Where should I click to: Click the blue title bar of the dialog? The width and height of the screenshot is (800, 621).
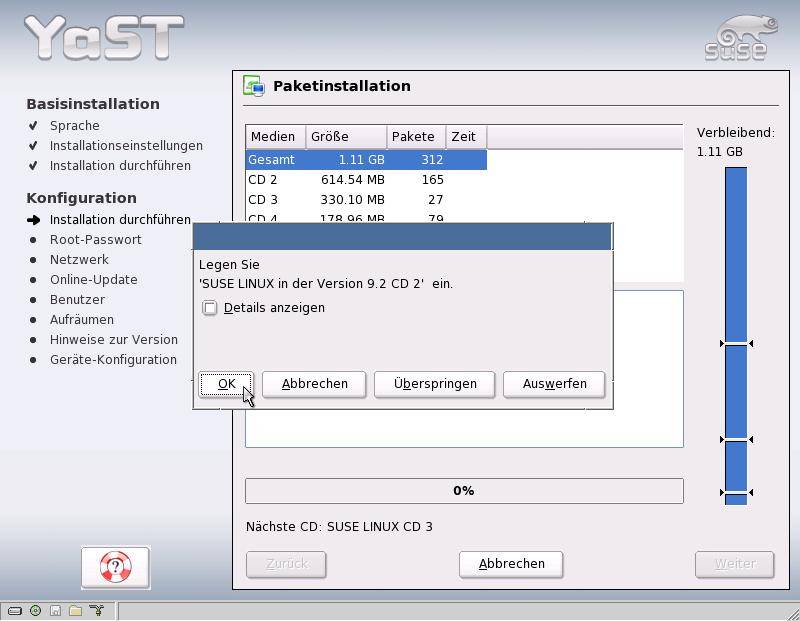(403, 237)
